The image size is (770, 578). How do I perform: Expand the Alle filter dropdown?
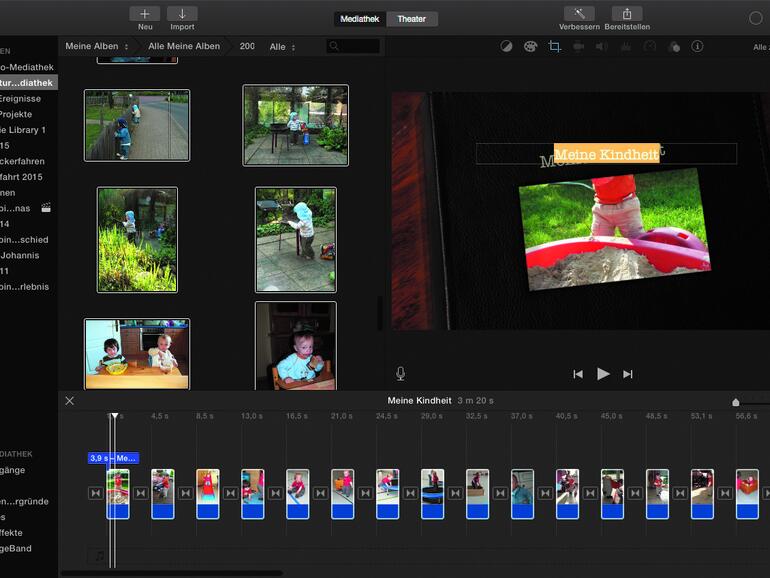pyautogui.click(x=282, y=46)
